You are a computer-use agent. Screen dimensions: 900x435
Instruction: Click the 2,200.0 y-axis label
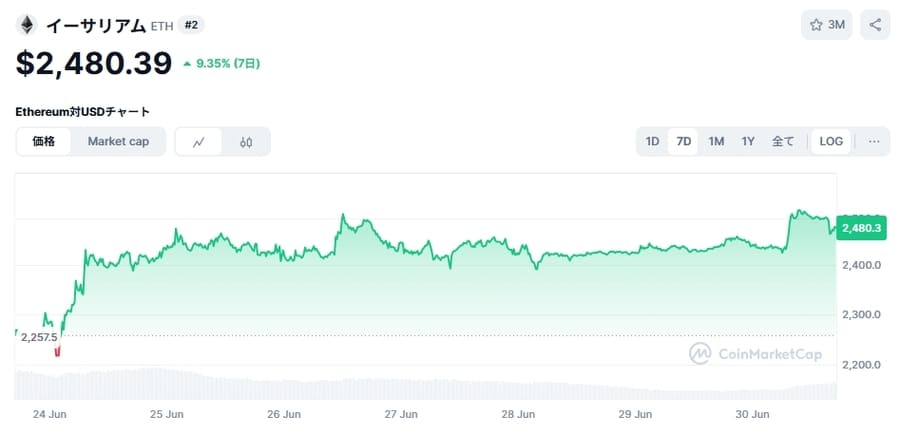[x=861, y=364]
